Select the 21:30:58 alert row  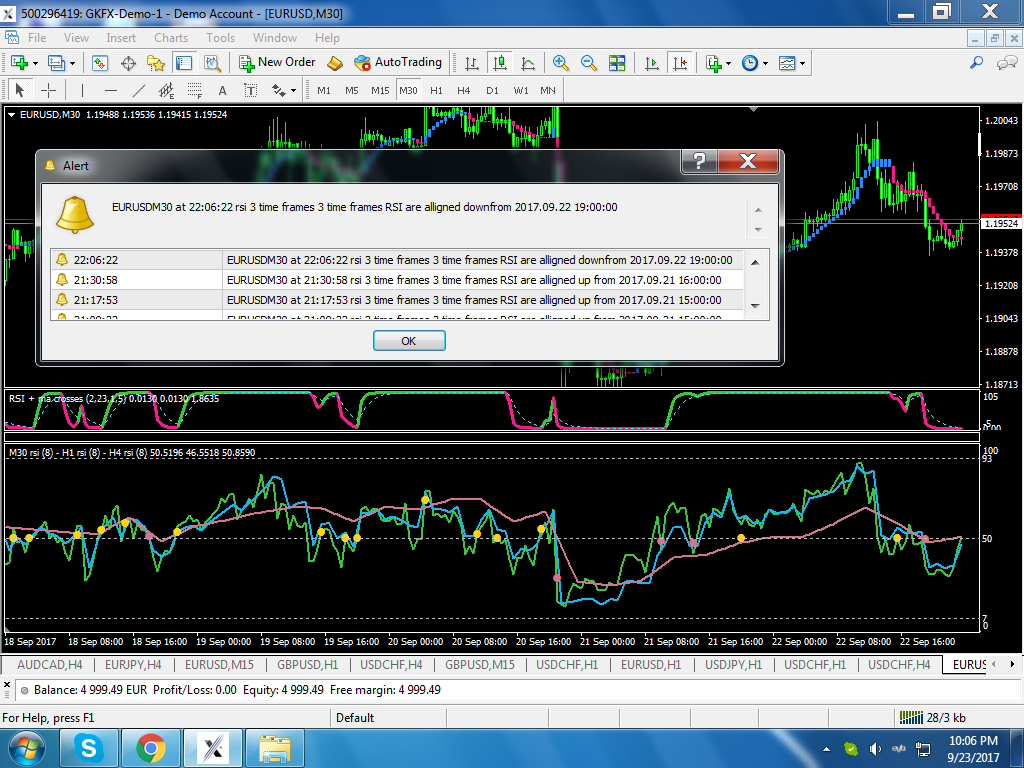coord(397,280)
